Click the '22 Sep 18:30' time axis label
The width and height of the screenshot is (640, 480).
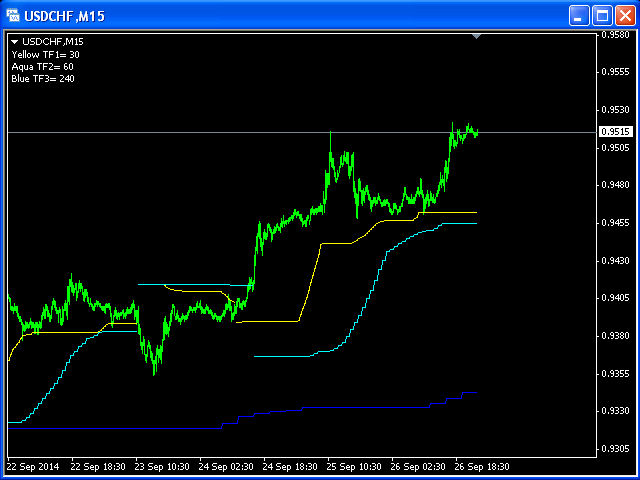pos(98,467)
